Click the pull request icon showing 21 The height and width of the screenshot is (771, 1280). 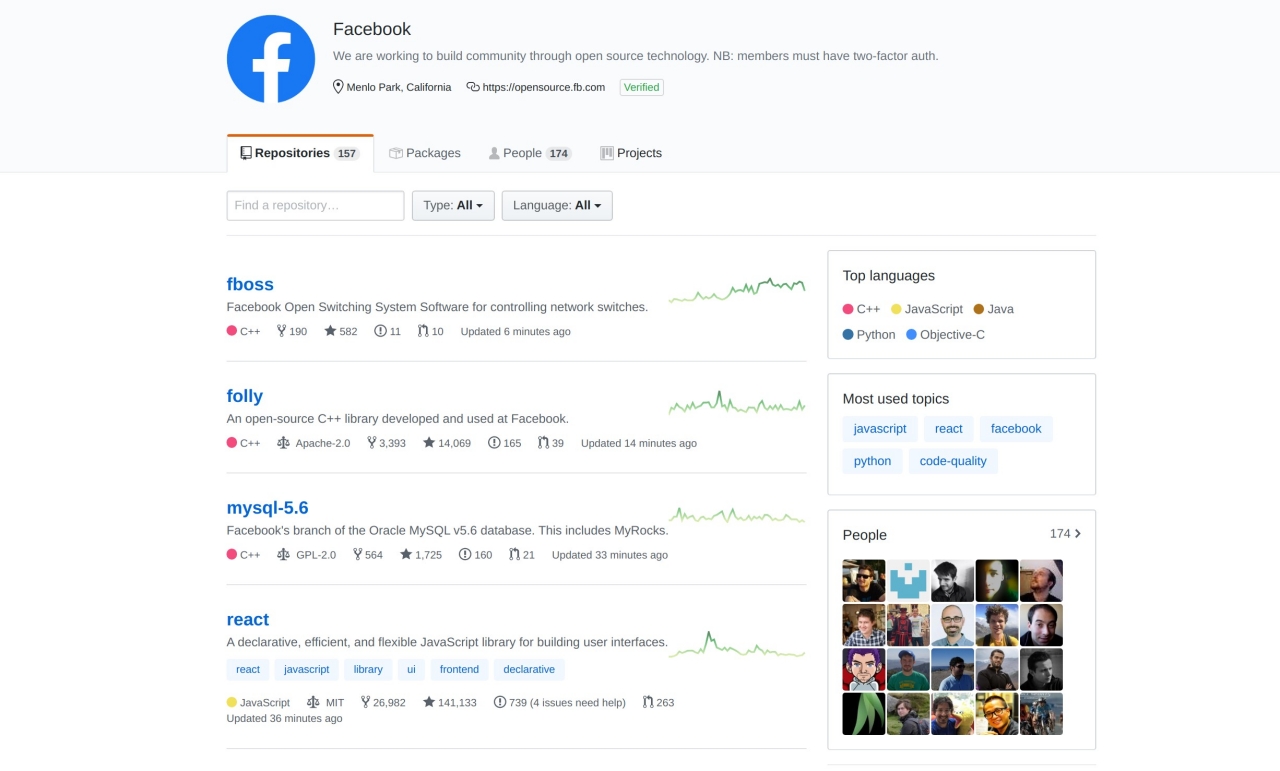(x=514, y=554)
